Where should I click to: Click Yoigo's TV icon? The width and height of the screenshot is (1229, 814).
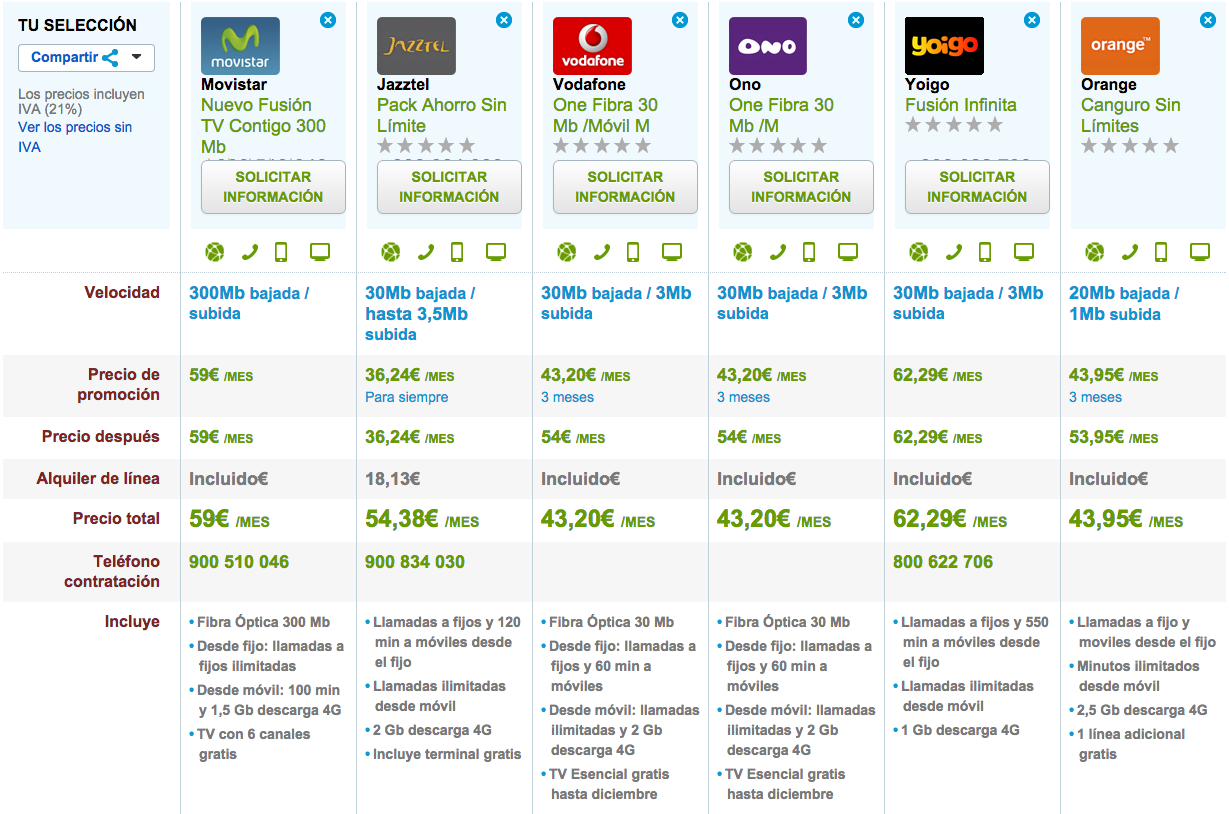[1023, 252]
